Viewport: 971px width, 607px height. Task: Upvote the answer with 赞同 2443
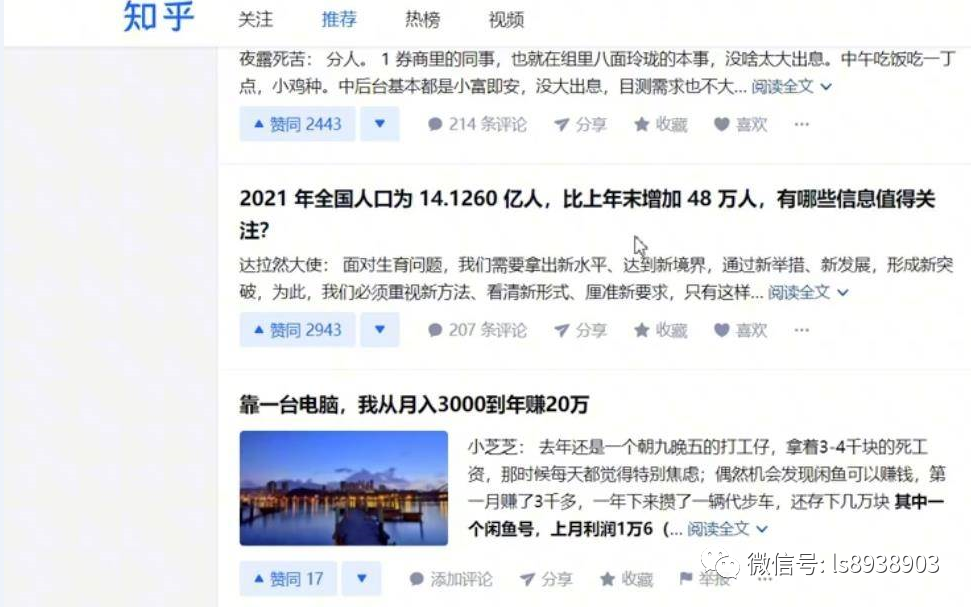coord(298,124)
